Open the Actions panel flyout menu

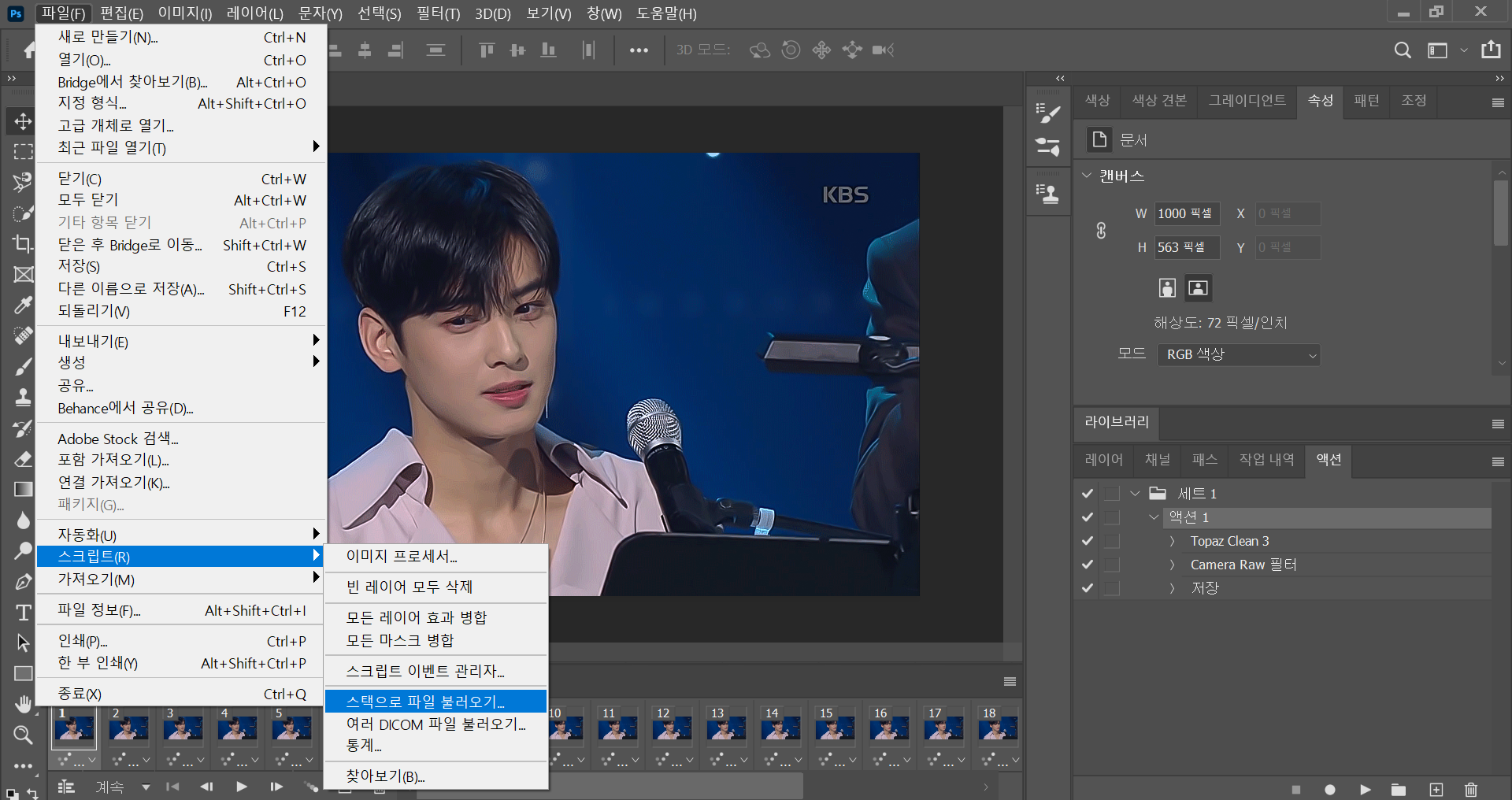(x=1498, y=461)
